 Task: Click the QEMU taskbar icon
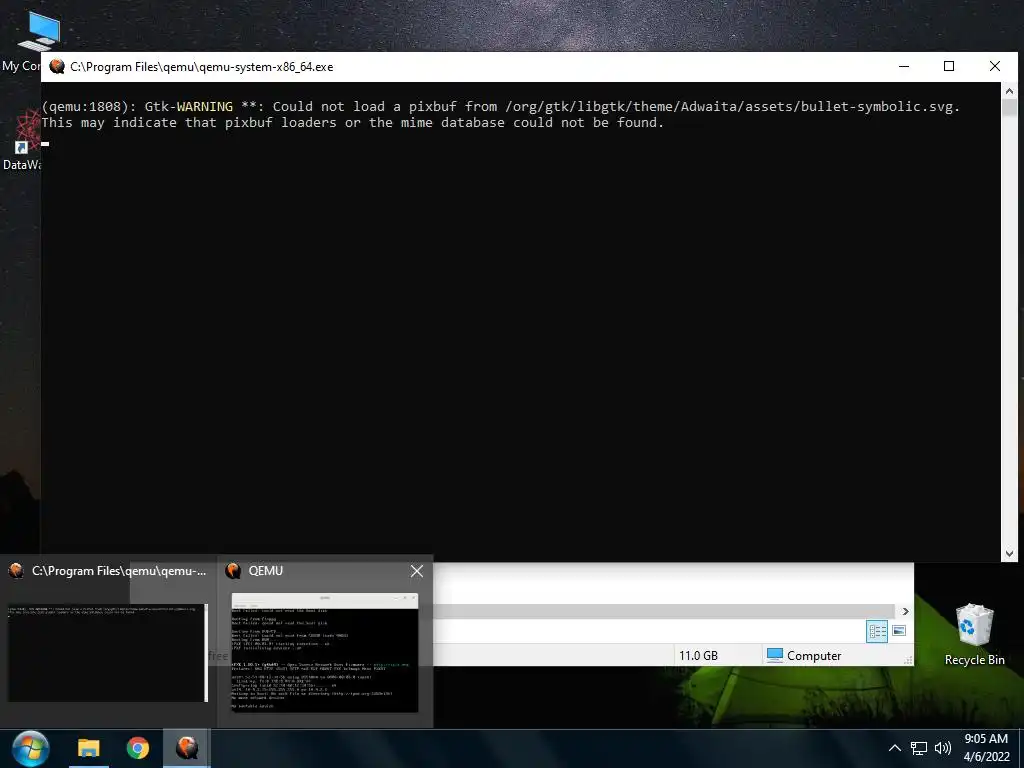pos(187,748)
